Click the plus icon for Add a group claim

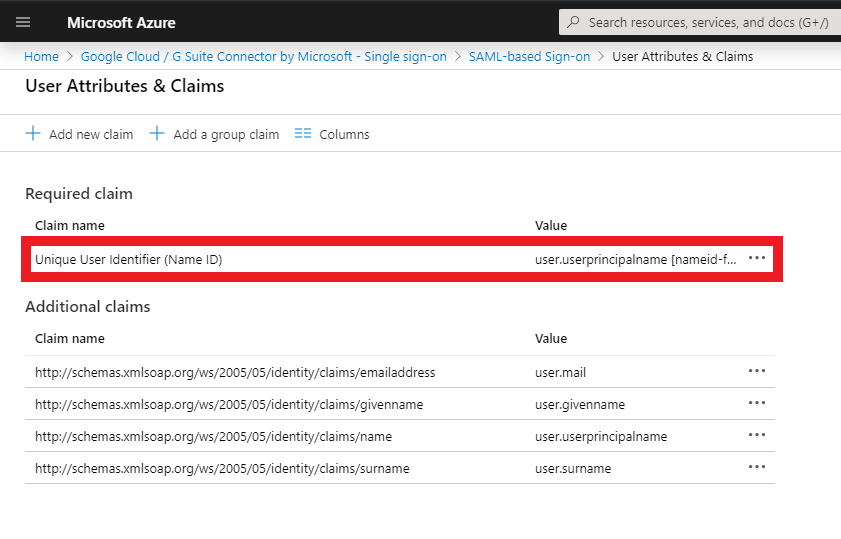click(x=157, y=134)
